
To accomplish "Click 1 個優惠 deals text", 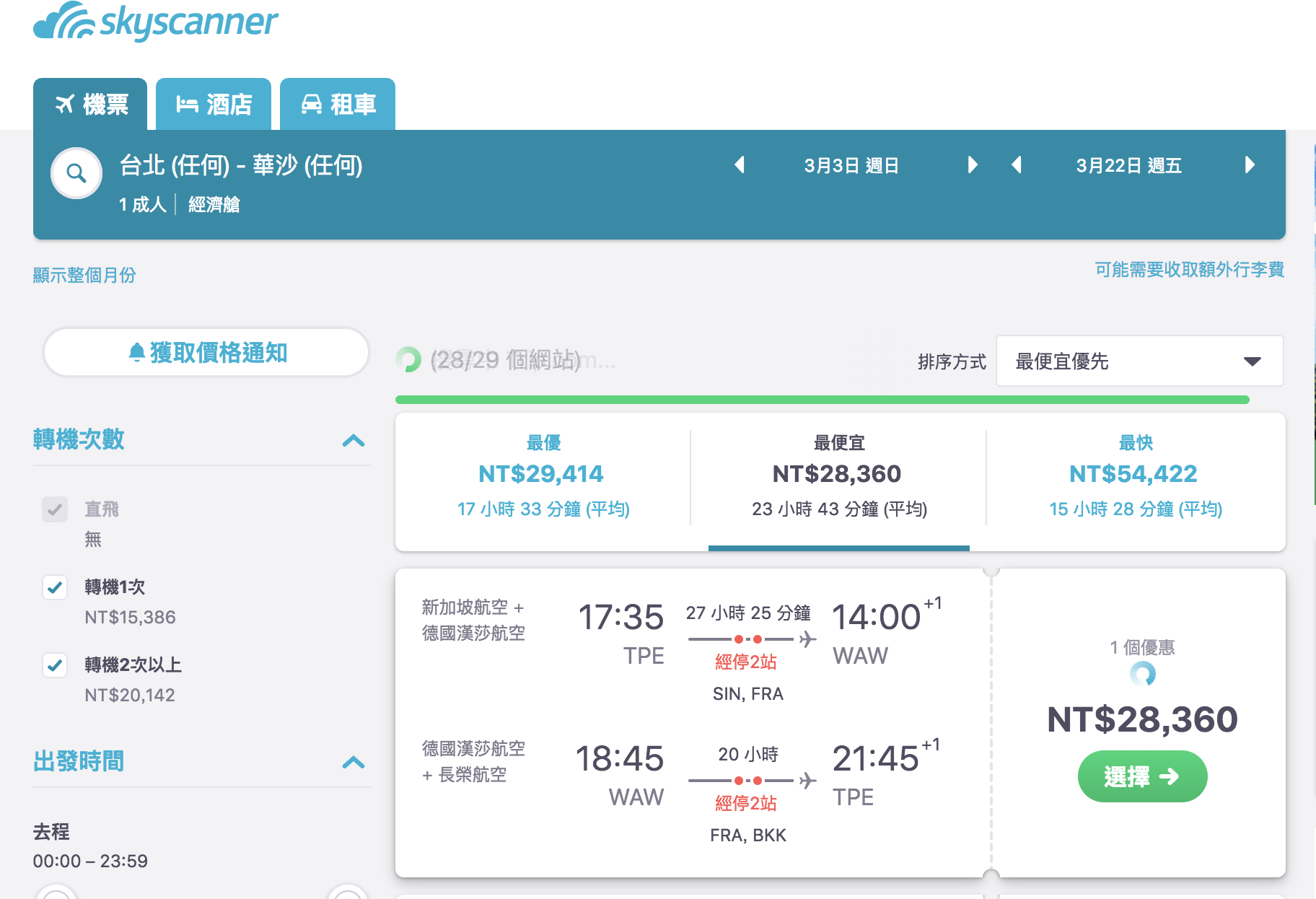I will point(1142,647).
